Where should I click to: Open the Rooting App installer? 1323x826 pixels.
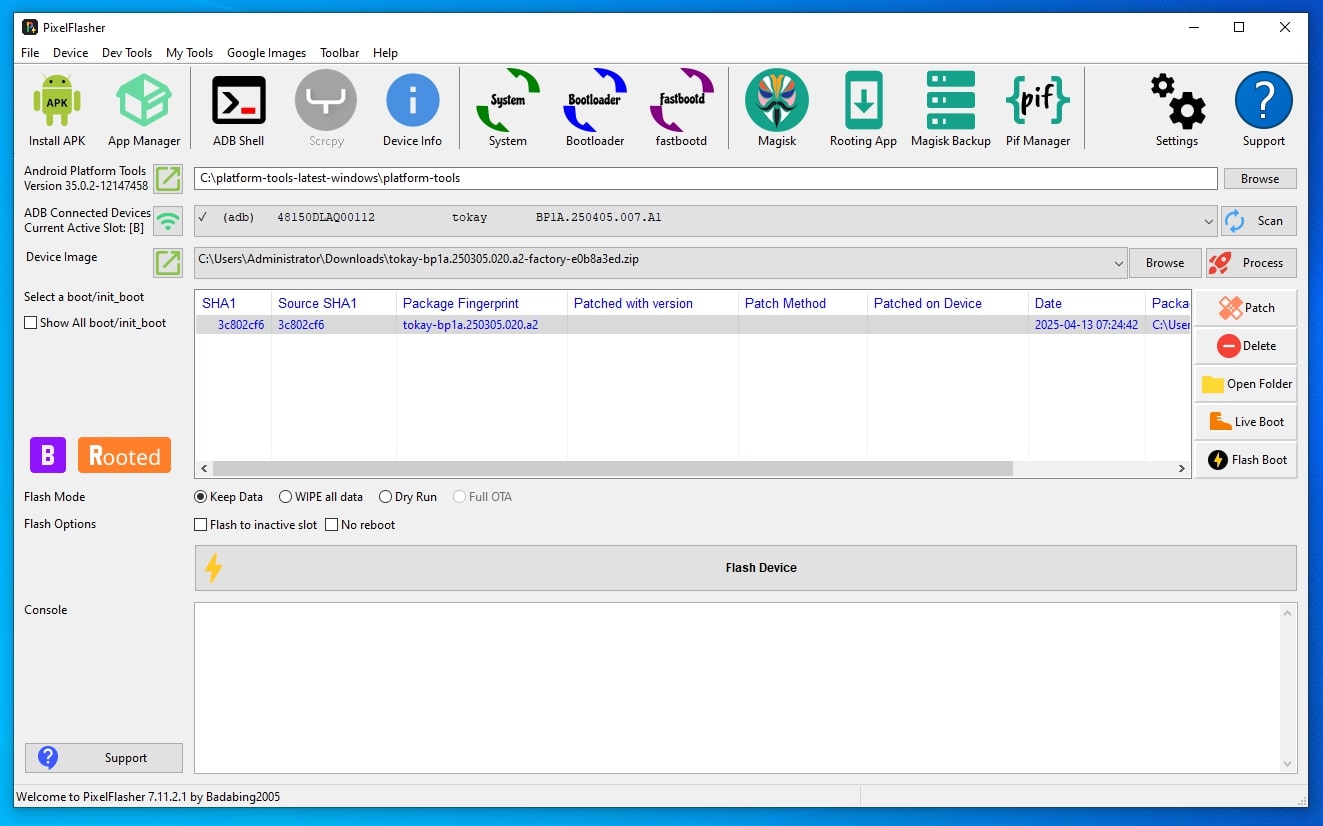pos(863,110)
